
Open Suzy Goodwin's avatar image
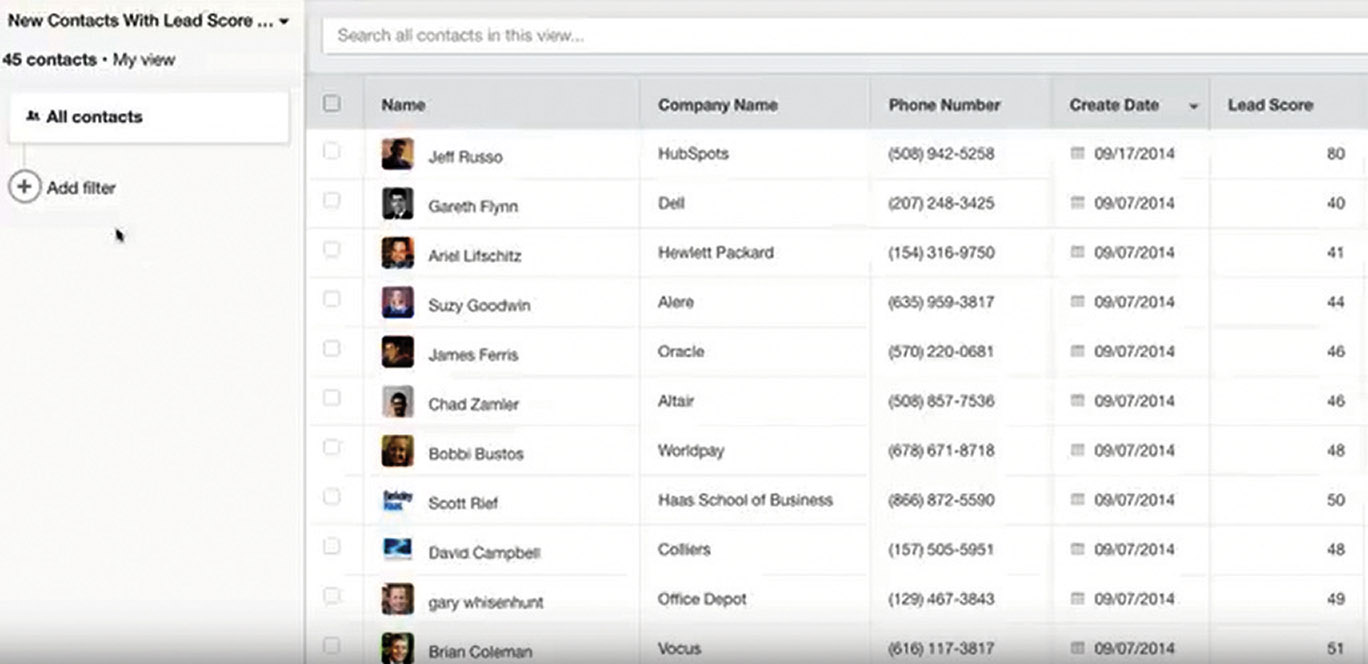point(397,303)
